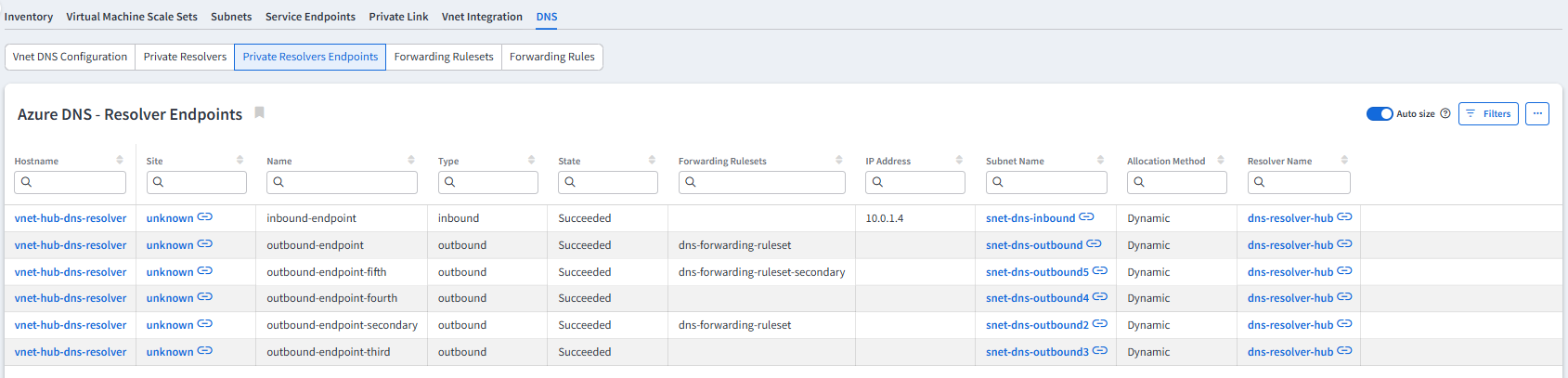Click the Auto size help question icon

click(1445, 113)
